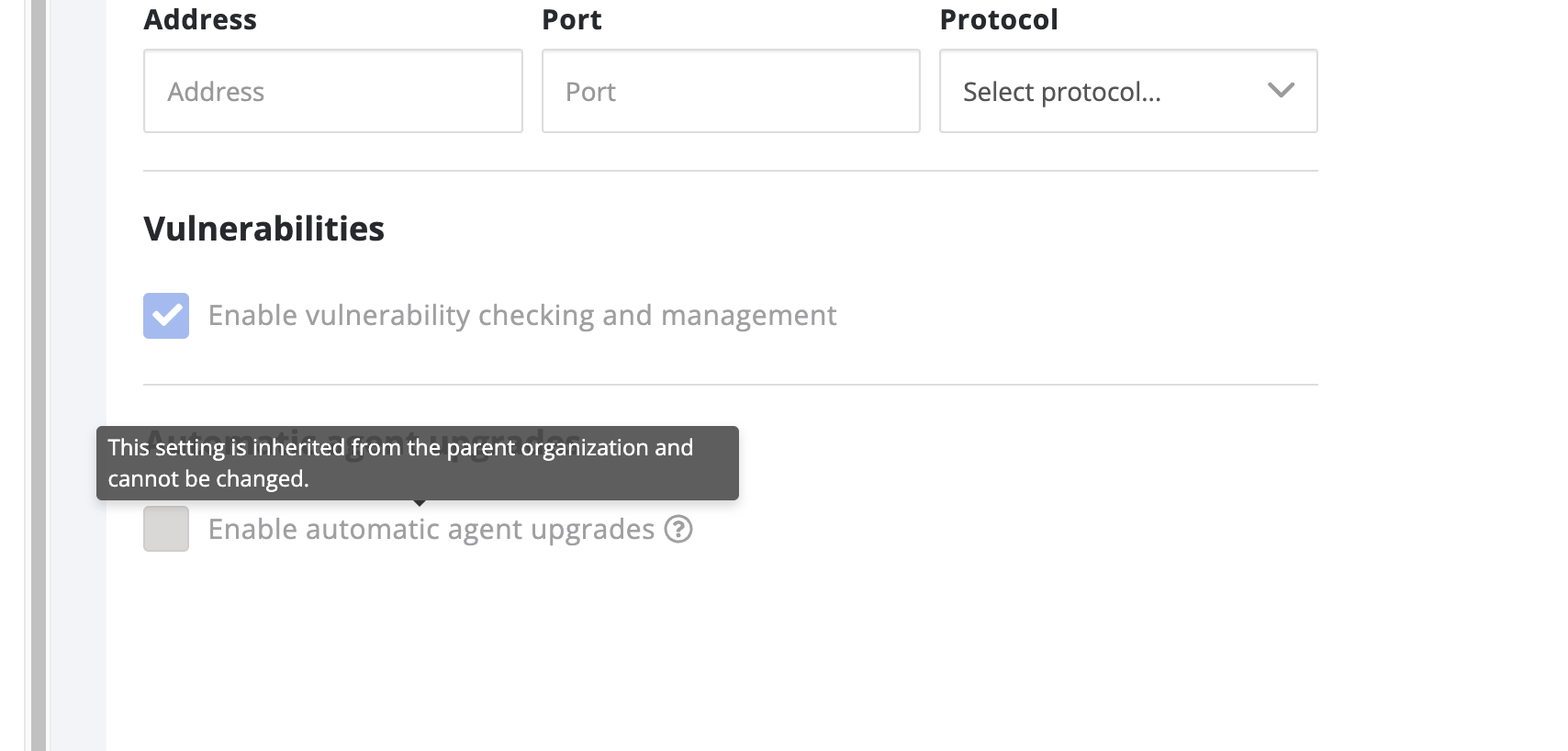Click the 'Enable vulnerability checking and management' label
The width and height of the screenshot is (1568, 751).
coord(521,316)
